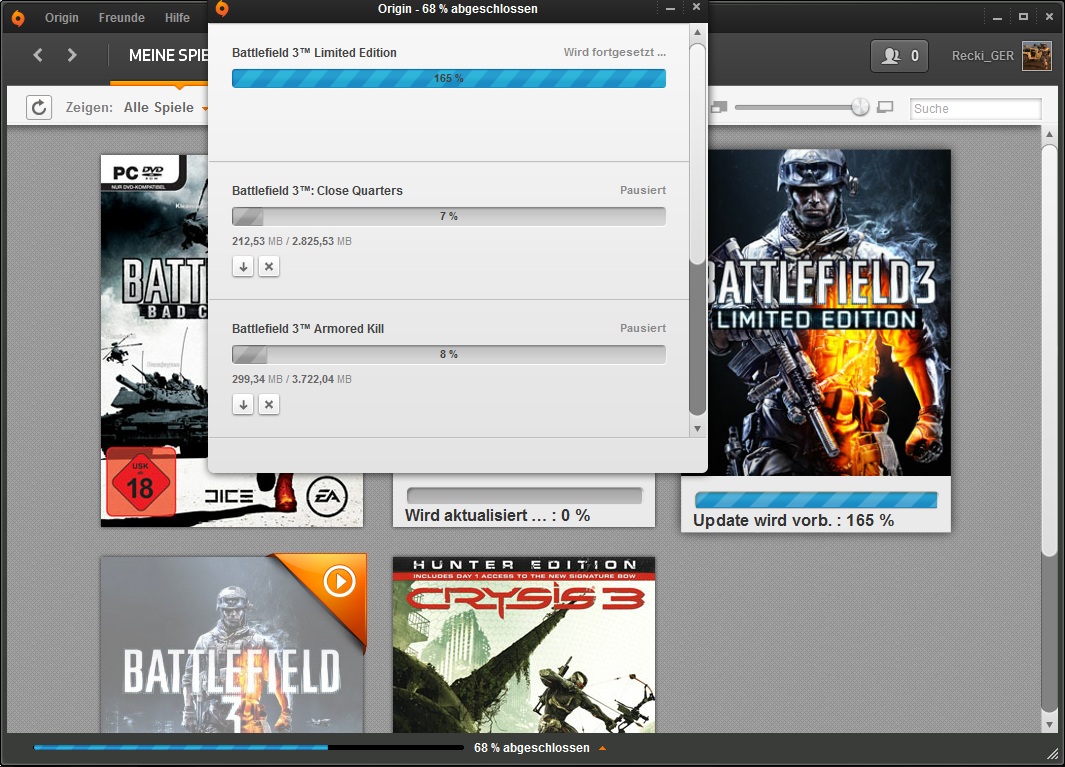The image size is (1065, 767).
Task: Minimize the main Origin window
Action: 997,18
